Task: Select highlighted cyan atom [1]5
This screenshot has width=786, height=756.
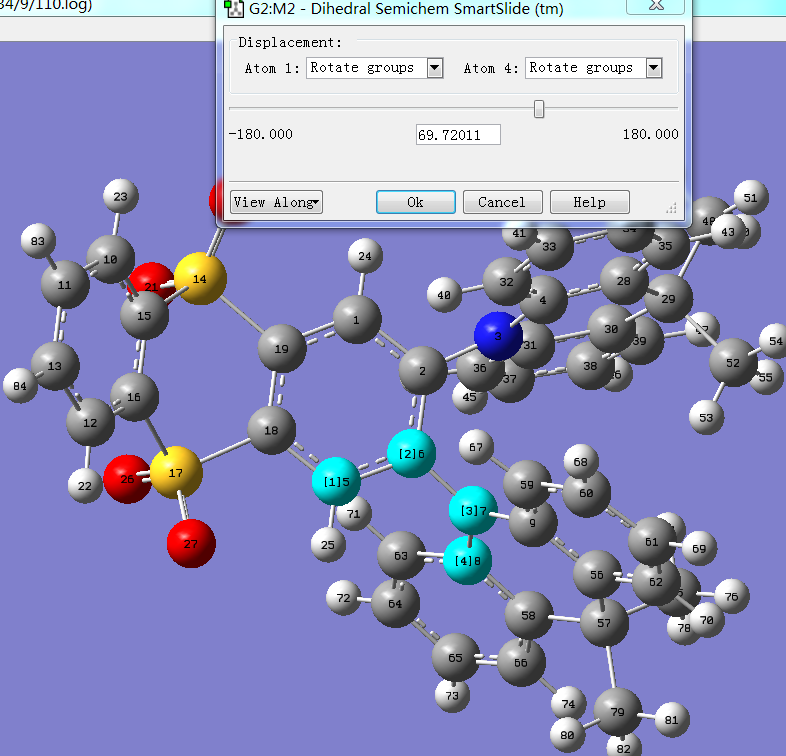Action: pos(336,481)
